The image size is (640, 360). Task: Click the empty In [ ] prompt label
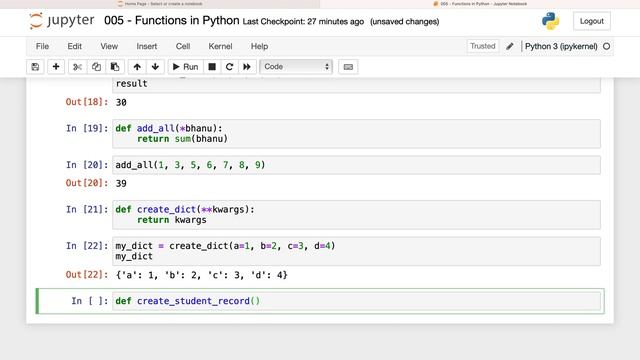tap(90, 301)
